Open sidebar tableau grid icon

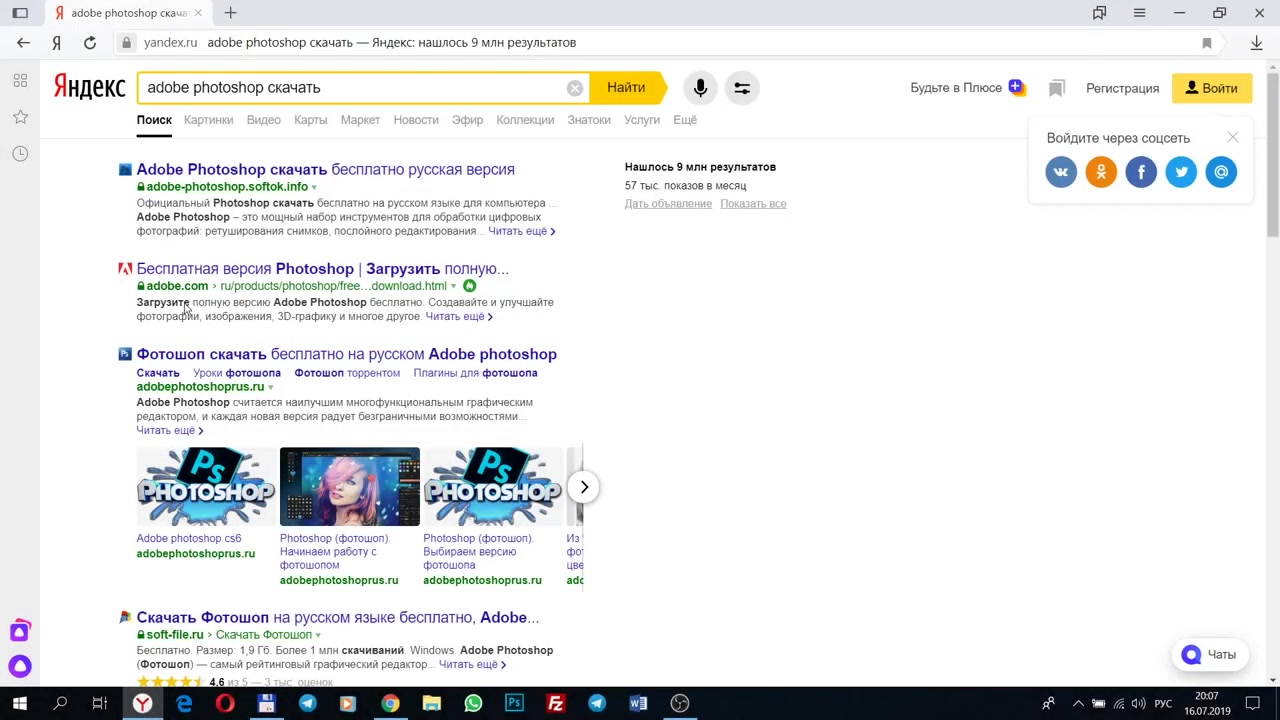coord(20,80)
